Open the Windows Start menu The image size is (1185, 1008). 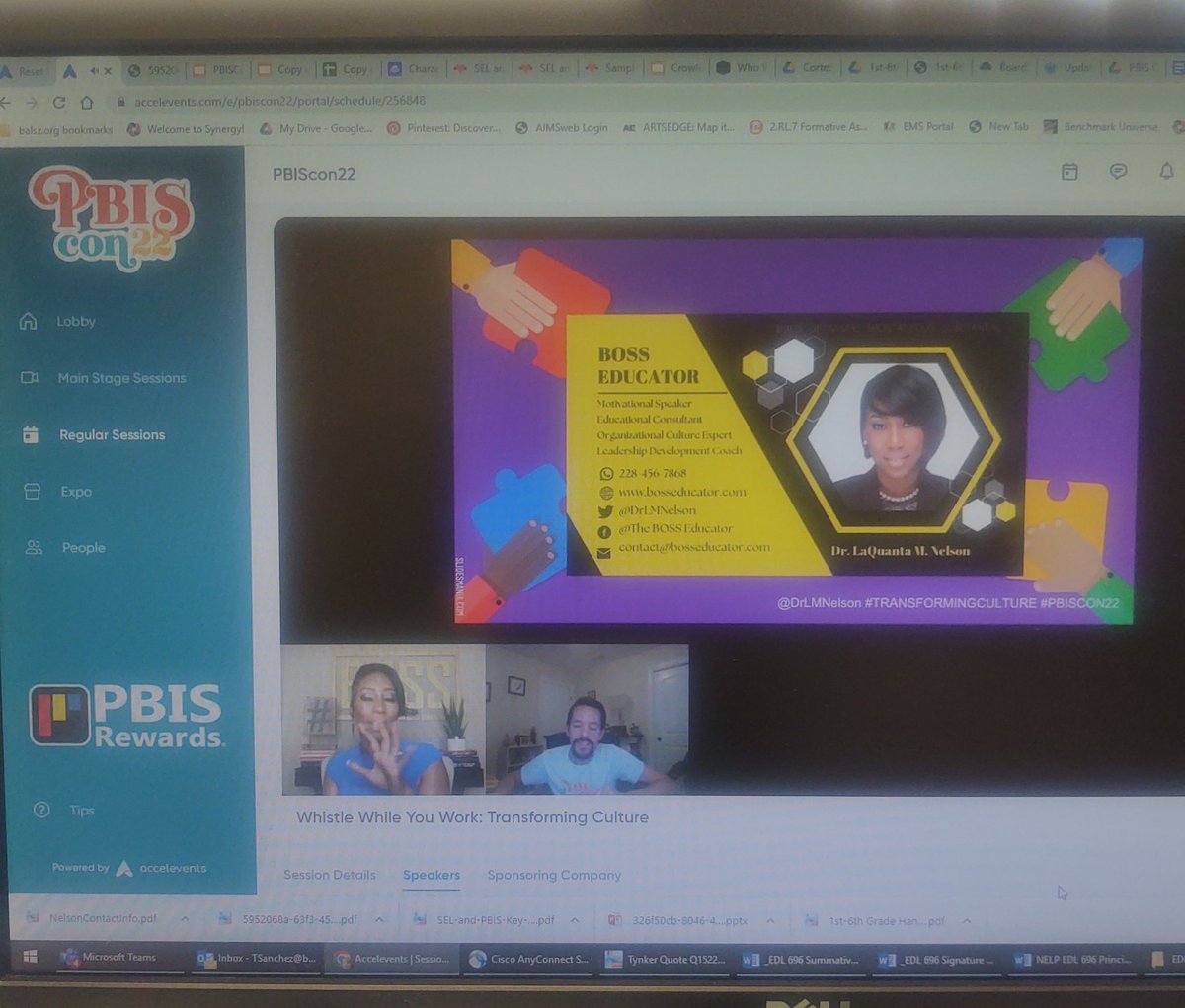pos(30,957)
